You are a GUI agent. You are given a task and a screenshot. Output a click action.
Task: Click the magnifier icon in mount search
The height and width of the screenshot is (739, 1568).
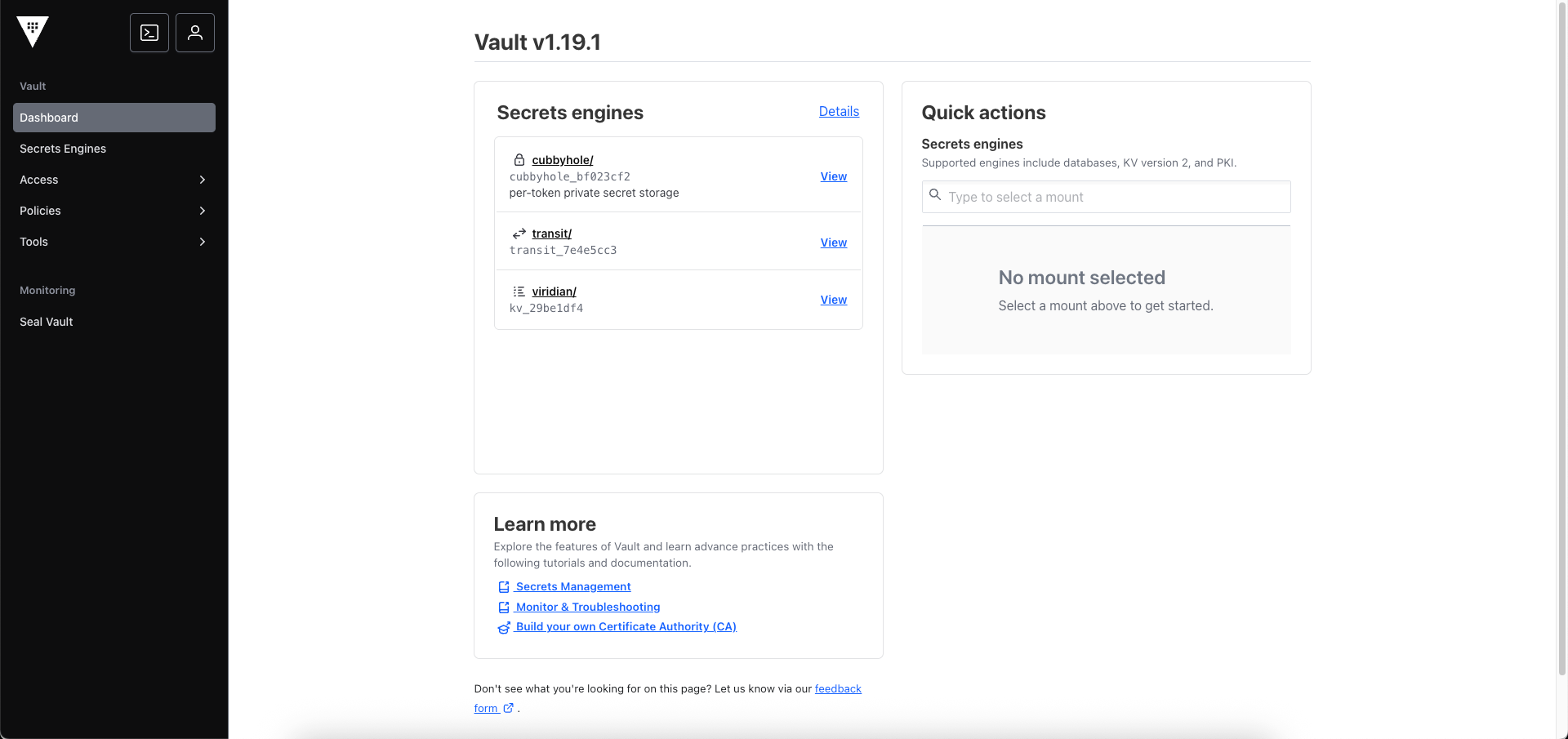click(935, 196)
